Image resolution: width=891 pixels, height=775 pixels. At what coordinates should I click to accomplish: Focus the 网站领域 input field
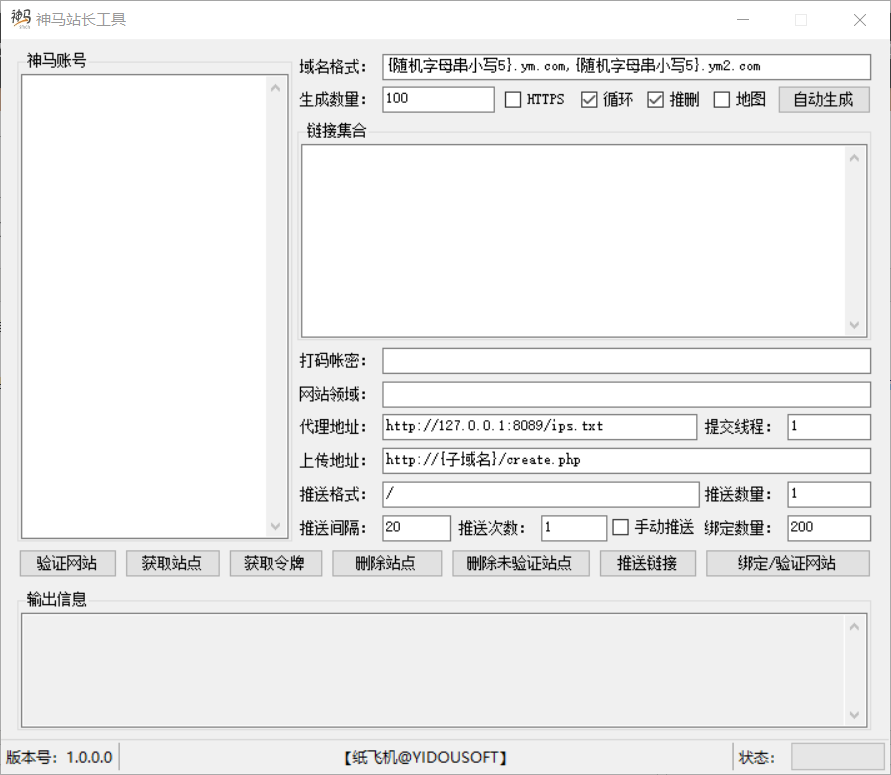click(x=626, y=394)
